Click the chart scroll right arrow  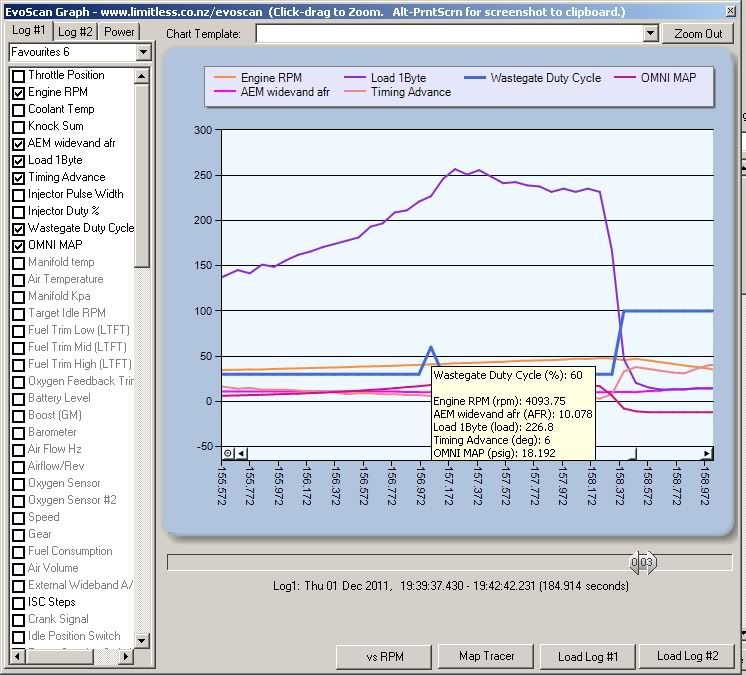[707, 453]
